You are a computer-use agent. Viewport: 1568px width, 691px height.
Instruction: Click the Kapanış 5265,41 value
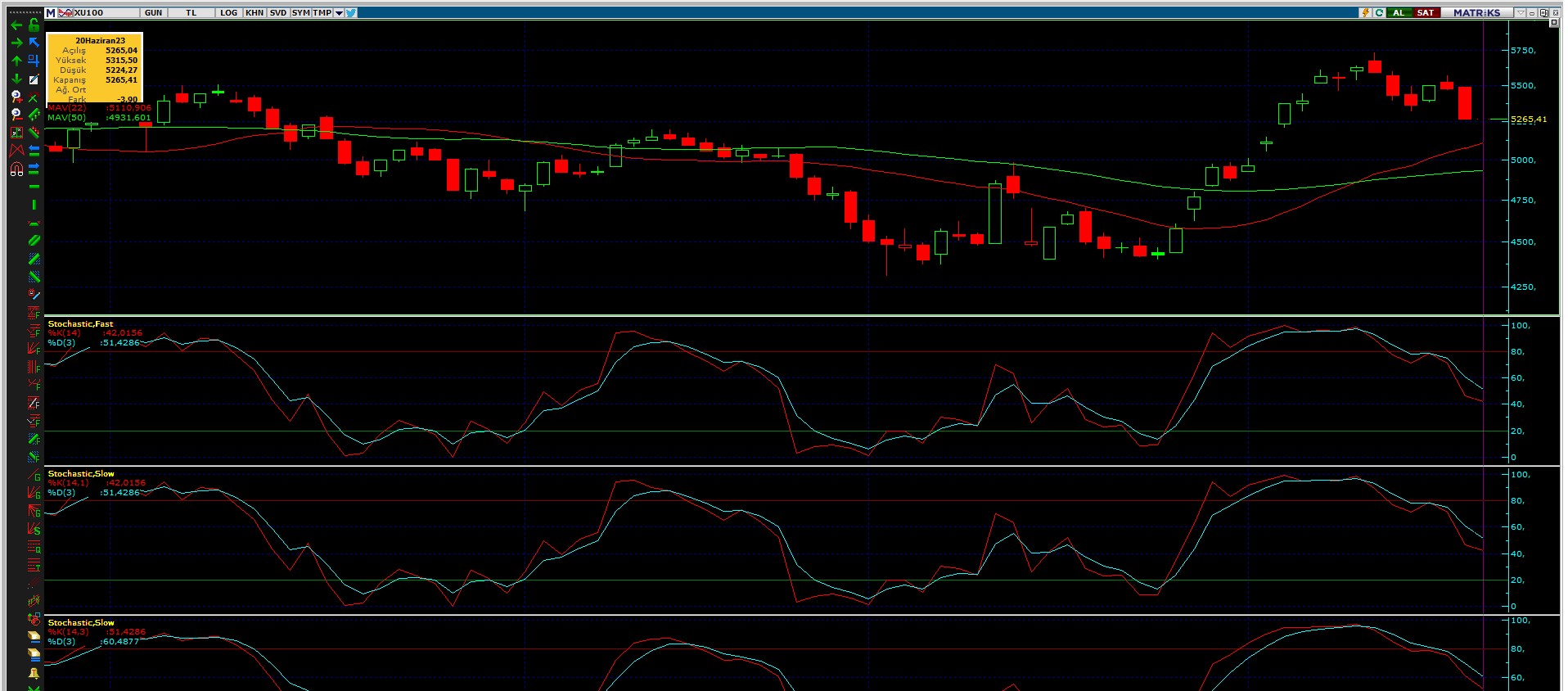121,80
